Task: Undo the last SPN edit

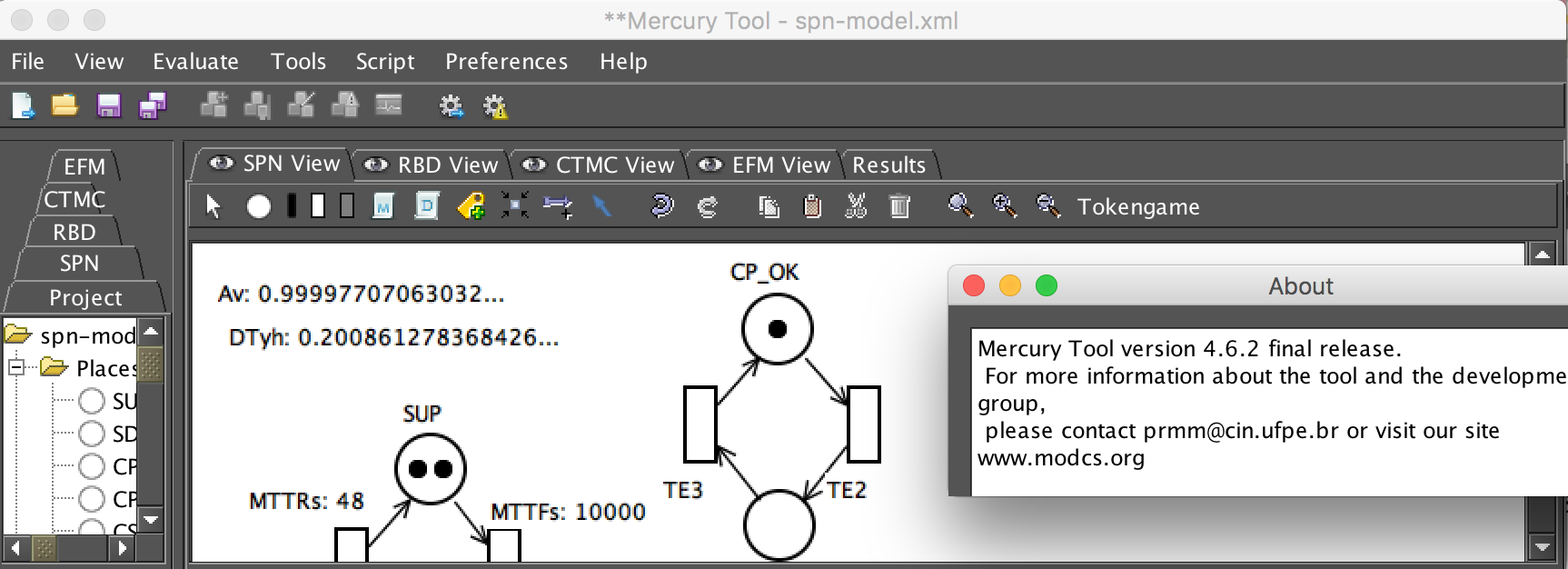Action: point(663,206)
